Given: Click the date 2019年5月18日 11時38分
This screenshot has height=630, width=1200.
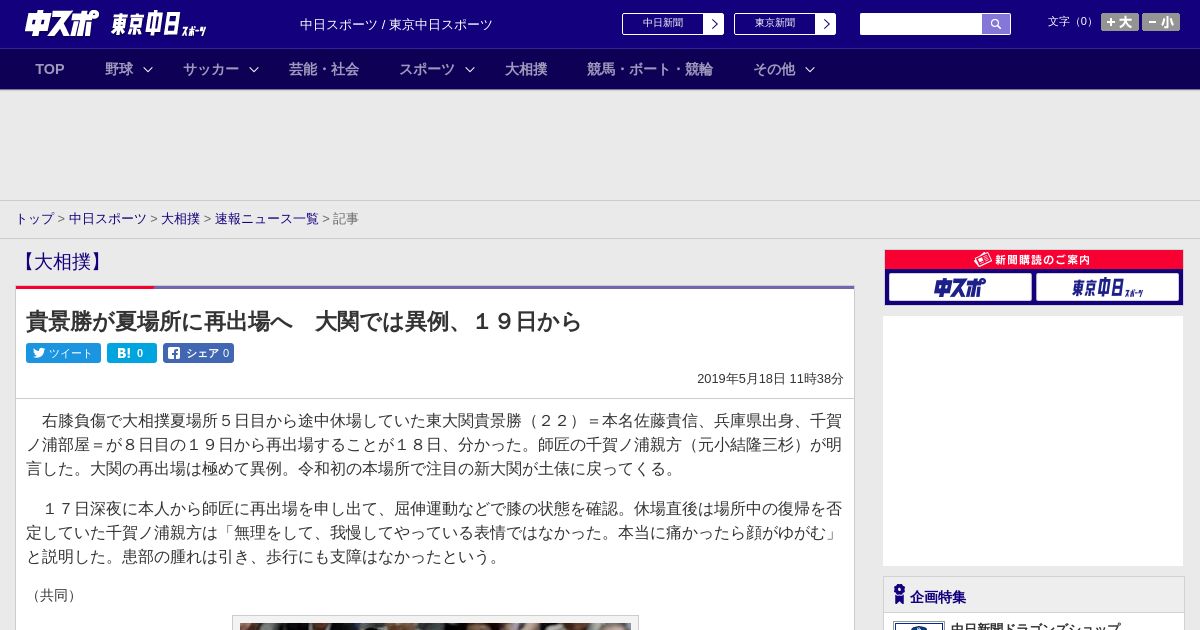Looking at the screenshot, I should click(x=770, y=379).
